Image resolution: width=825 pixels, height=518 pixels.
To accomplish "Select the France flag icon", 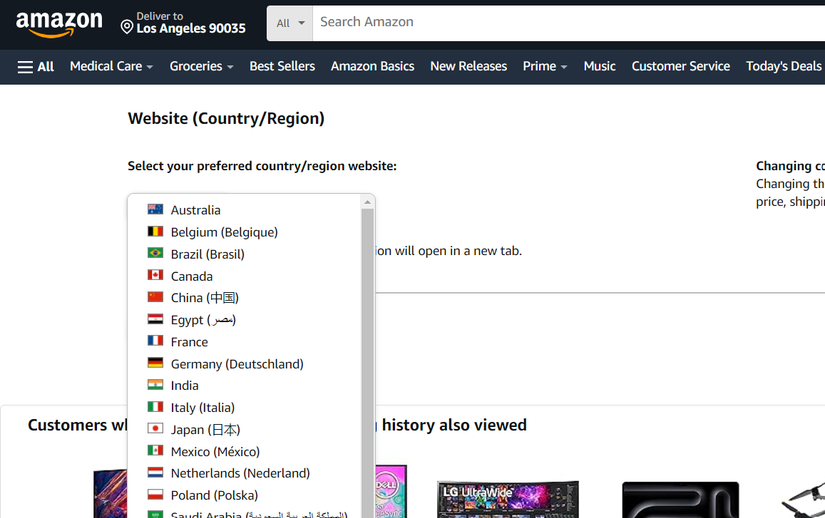I will pos(155,341).
